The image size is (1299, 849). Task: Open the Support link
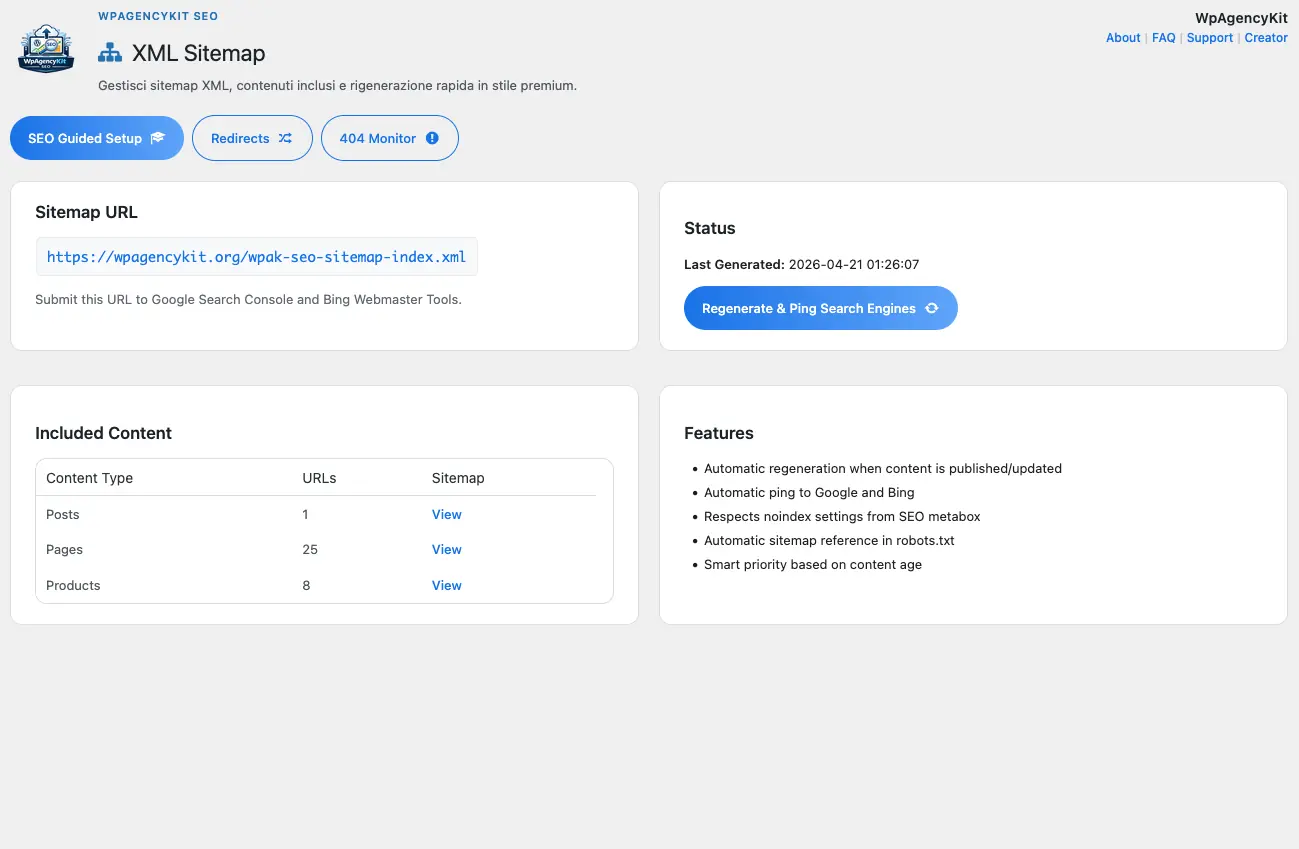point(1210,38)
